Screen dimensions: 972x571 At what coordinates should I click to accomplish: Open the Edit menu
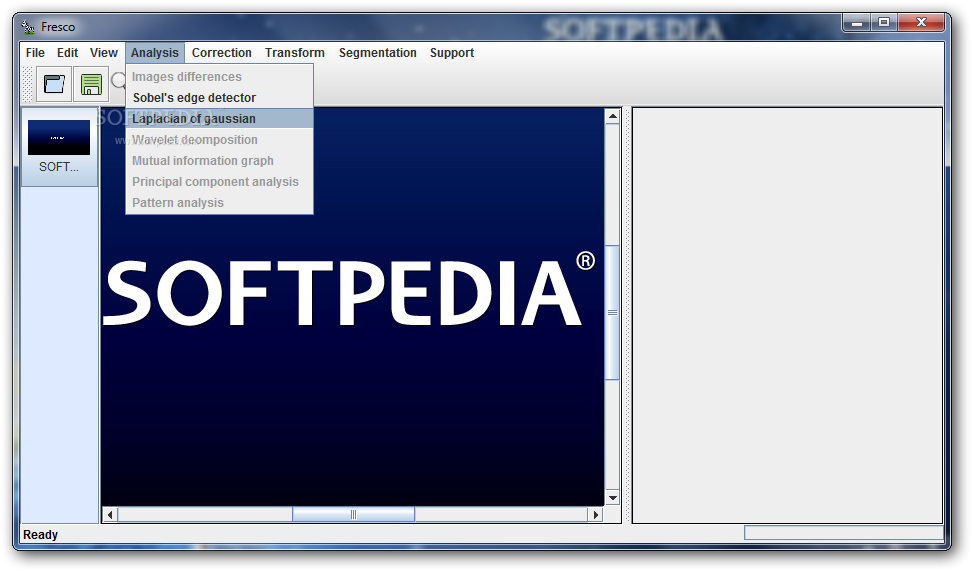(x=68, y=53)
